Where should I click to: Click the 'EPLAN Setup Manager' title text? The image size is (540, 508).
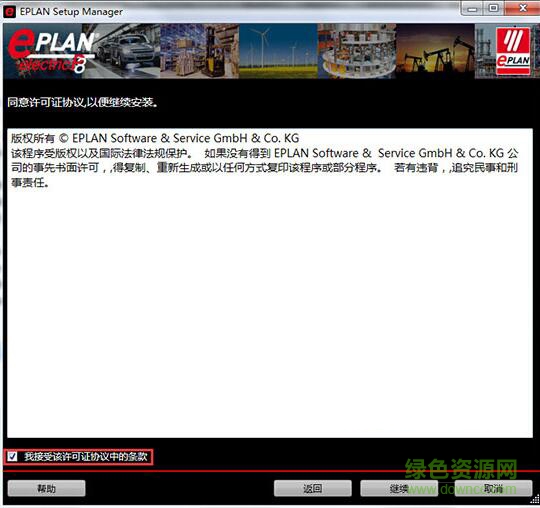click(x=71, y=12)
